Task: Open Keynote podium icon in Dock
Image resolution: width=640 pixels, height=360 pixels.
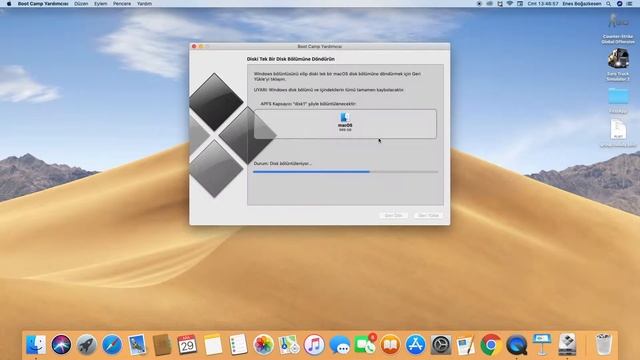Action: pyautogui.click(x=542, y=344)
